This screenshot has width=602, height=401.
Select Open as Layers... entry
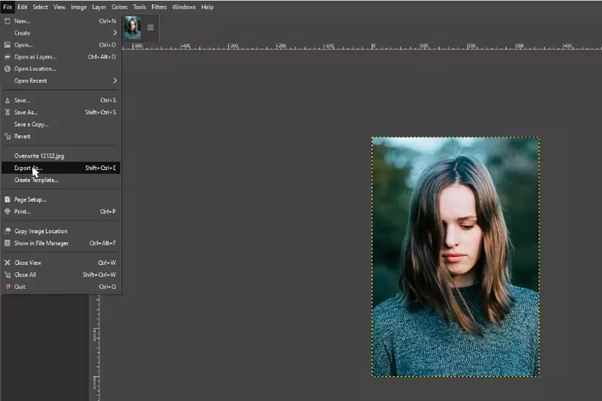[x=61, y=57]
